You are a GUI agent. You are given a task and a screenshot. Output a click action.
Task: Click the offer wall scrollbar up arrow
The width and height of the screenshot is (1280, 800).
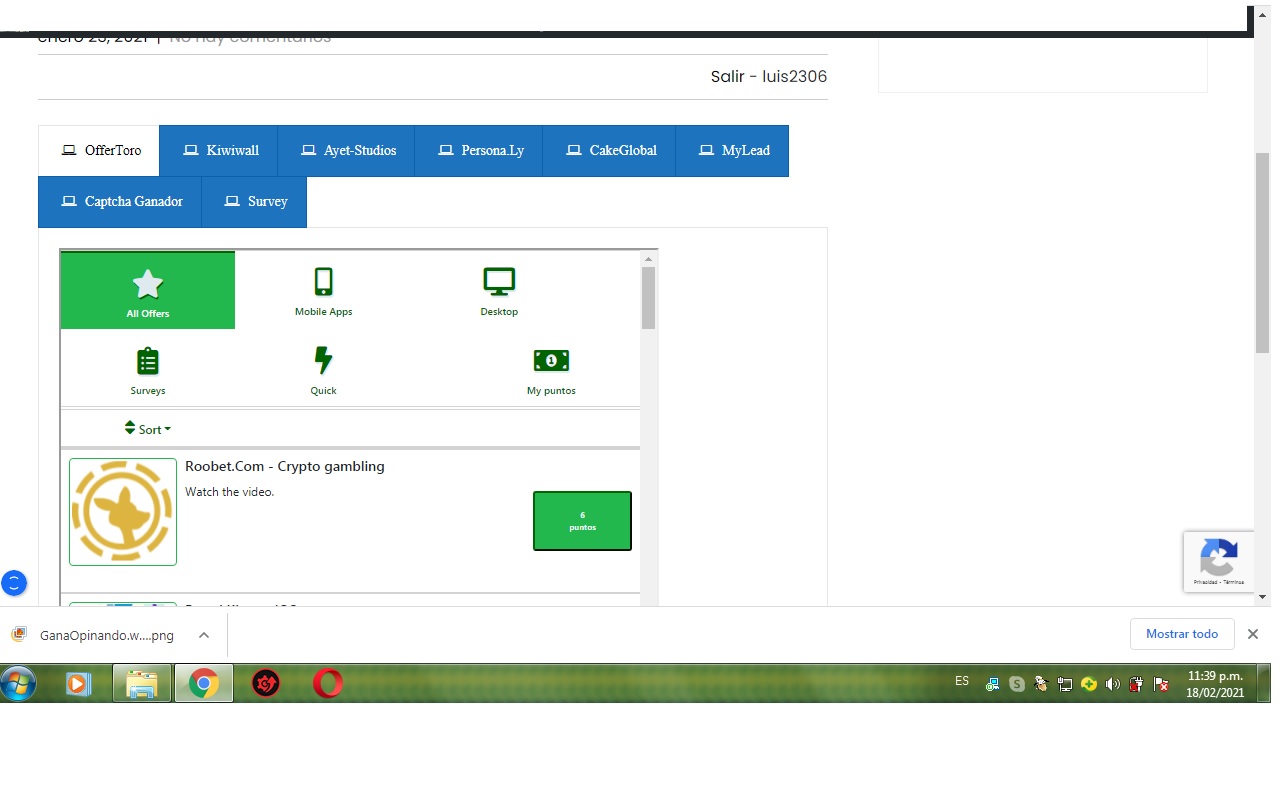point(648,259)
